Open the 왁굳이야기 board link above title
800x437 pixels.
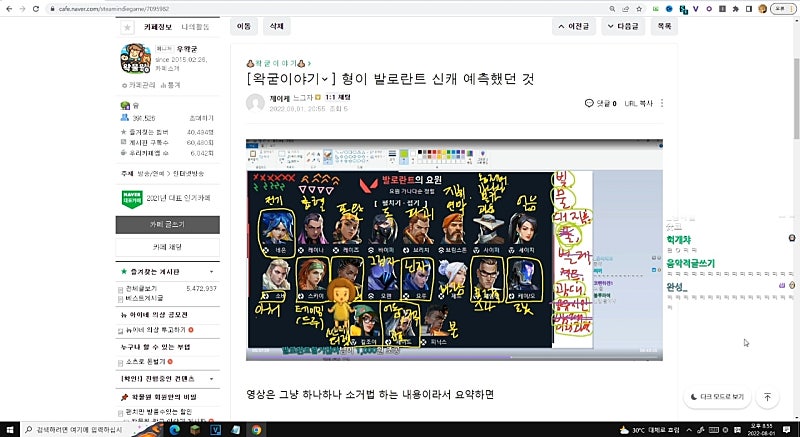coord(279,63)
